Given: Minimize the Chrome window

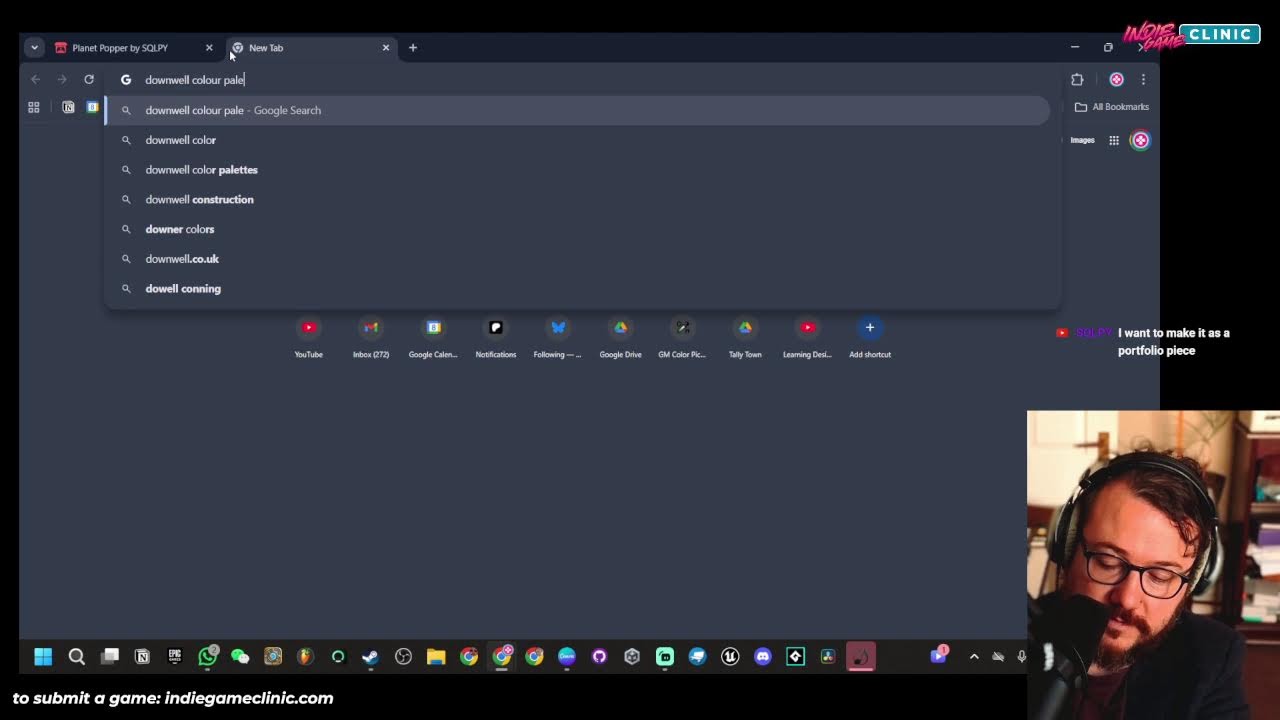Looking at the screenshot, I should [1075, 47].
